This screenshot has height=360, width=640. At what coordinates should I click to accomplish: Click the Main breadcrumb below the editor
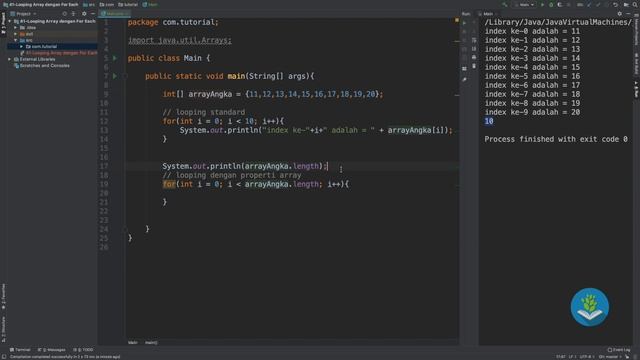tap(133, 342)
